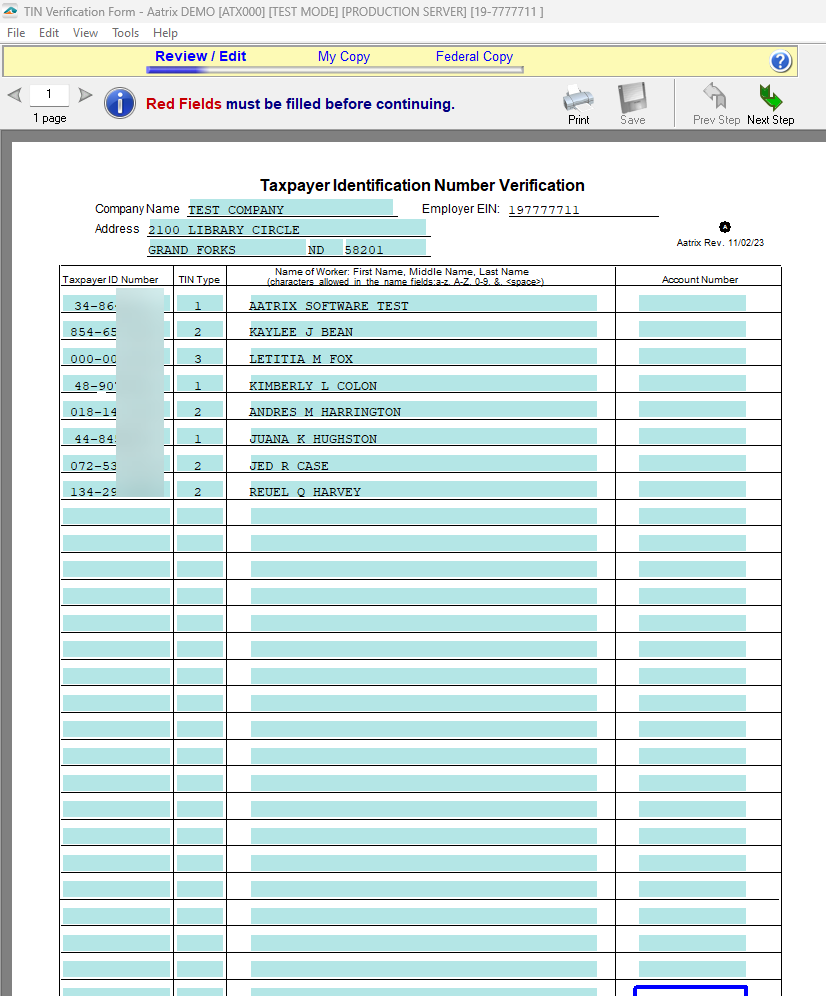This screenshot has width=826, height=996.
Task: Click the page number box
Action: coord(49,96)
